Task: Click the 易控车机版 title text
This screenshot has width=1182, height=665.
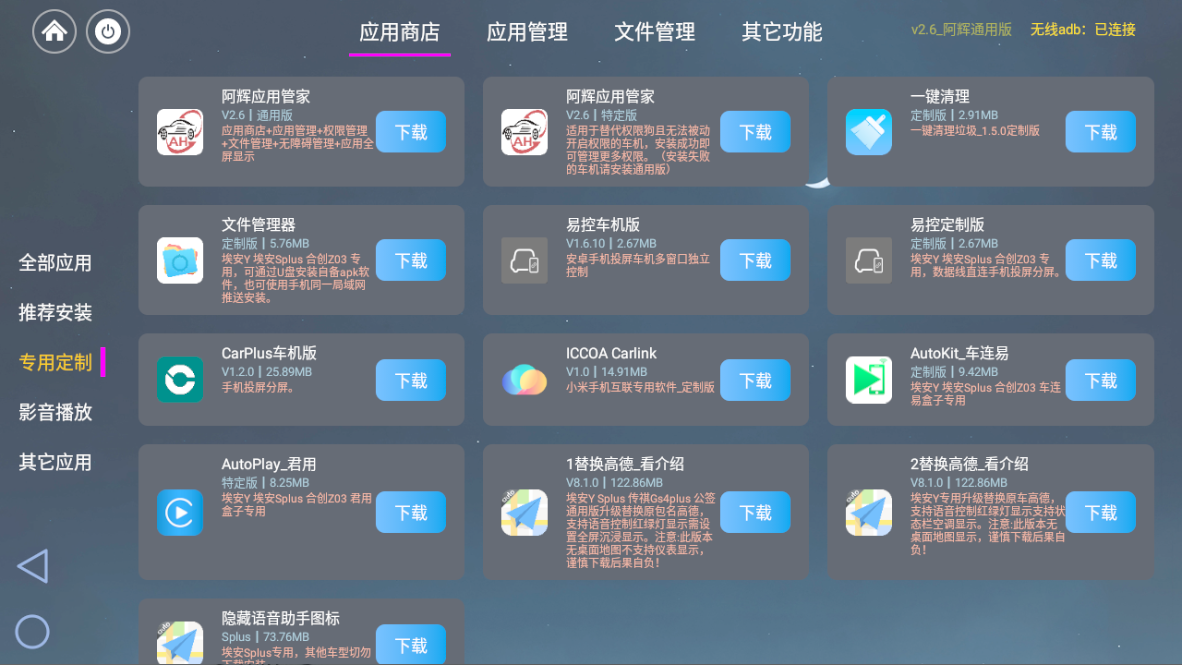Action: pyautogui.click(x=603, y=225)
